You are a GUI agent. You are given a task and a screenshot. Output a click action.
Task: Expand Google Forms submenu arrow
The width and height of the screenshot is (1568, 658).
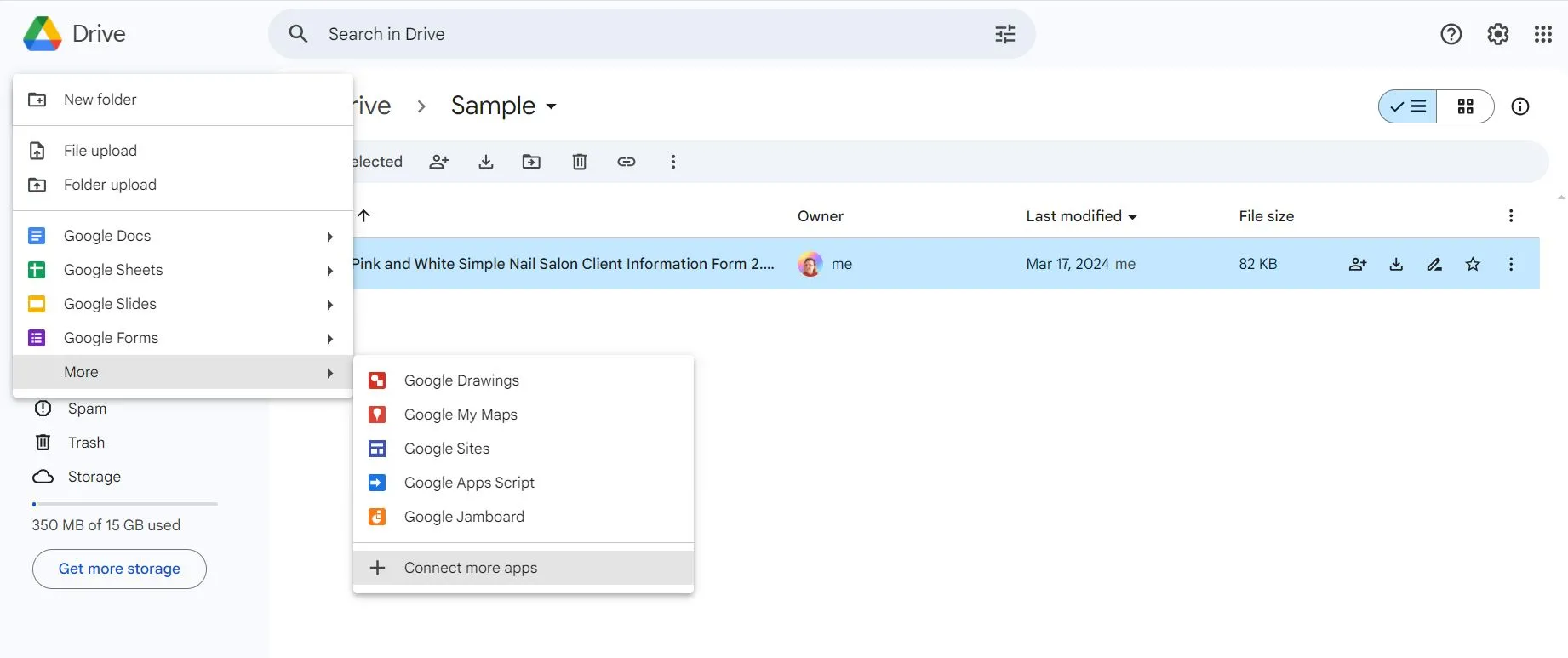pyautogui.click(x=329, y=339)
